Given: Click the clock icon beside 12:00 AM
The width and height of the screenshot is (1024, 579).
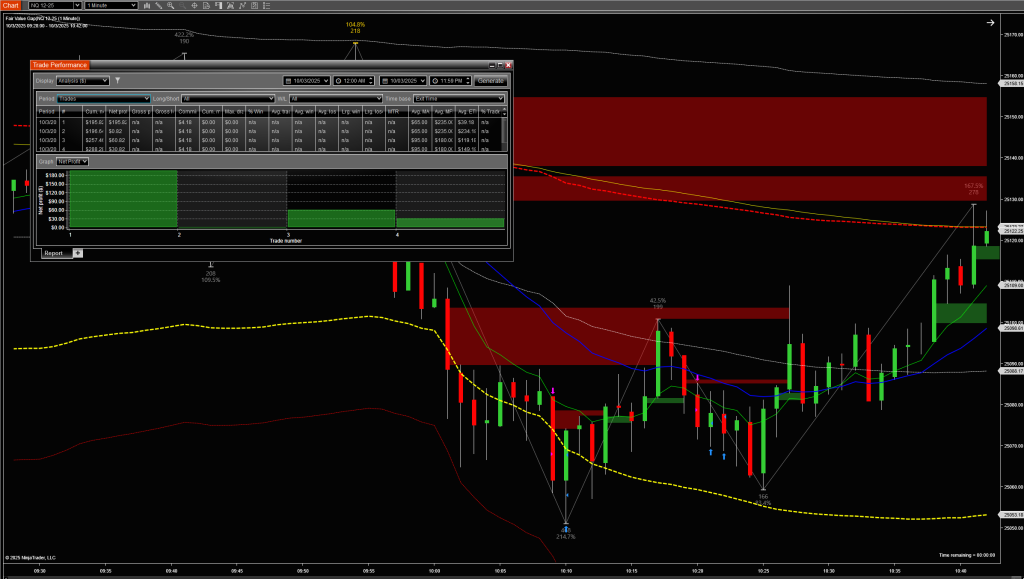Looking at the screenshot, I should coord(339,80).
